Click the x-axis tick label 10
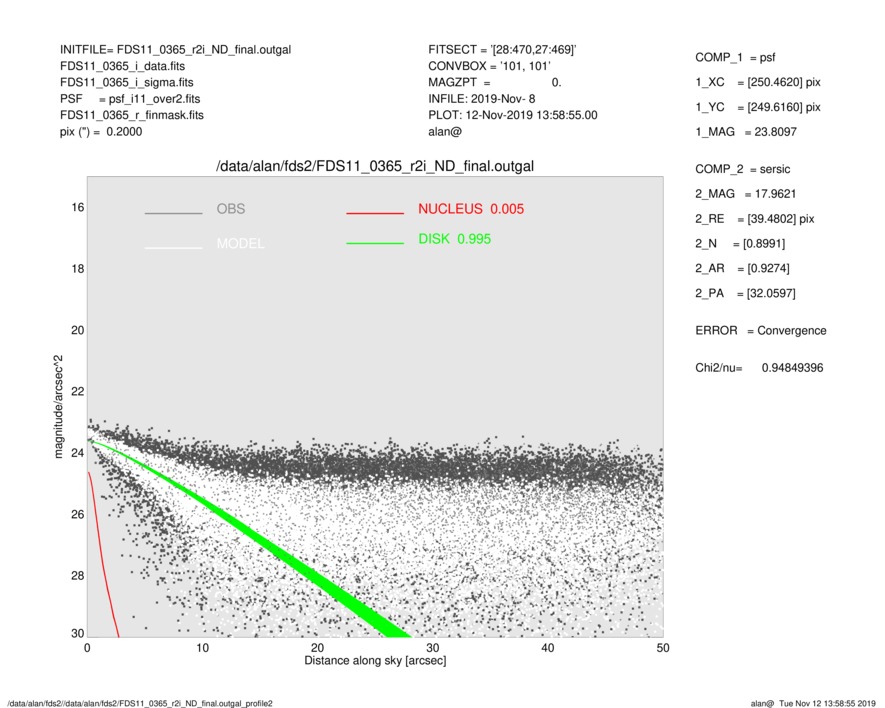 click(203, 648)
